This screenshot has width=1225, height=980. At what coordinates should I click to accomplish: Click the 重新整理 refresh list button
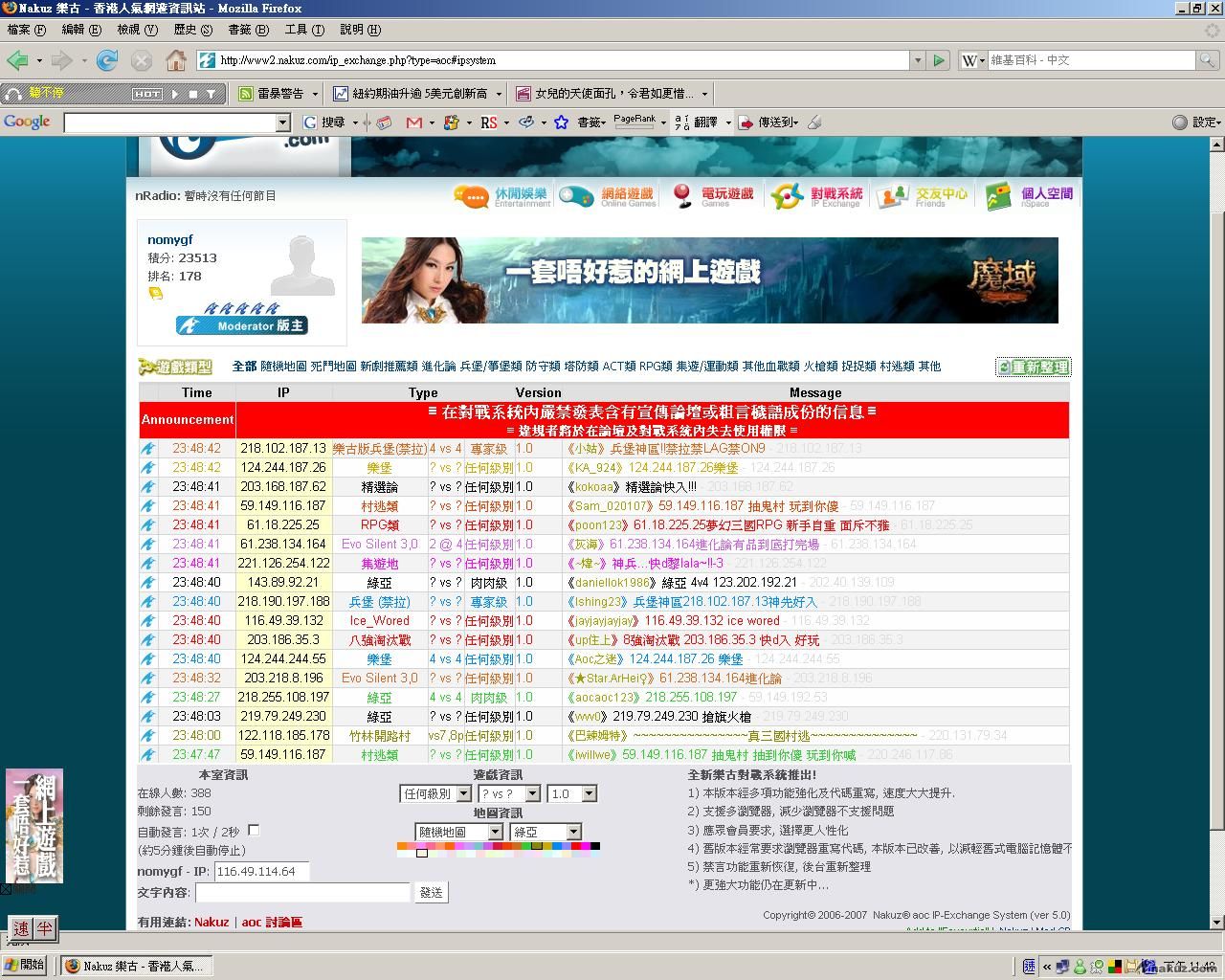click(1033, 367)
